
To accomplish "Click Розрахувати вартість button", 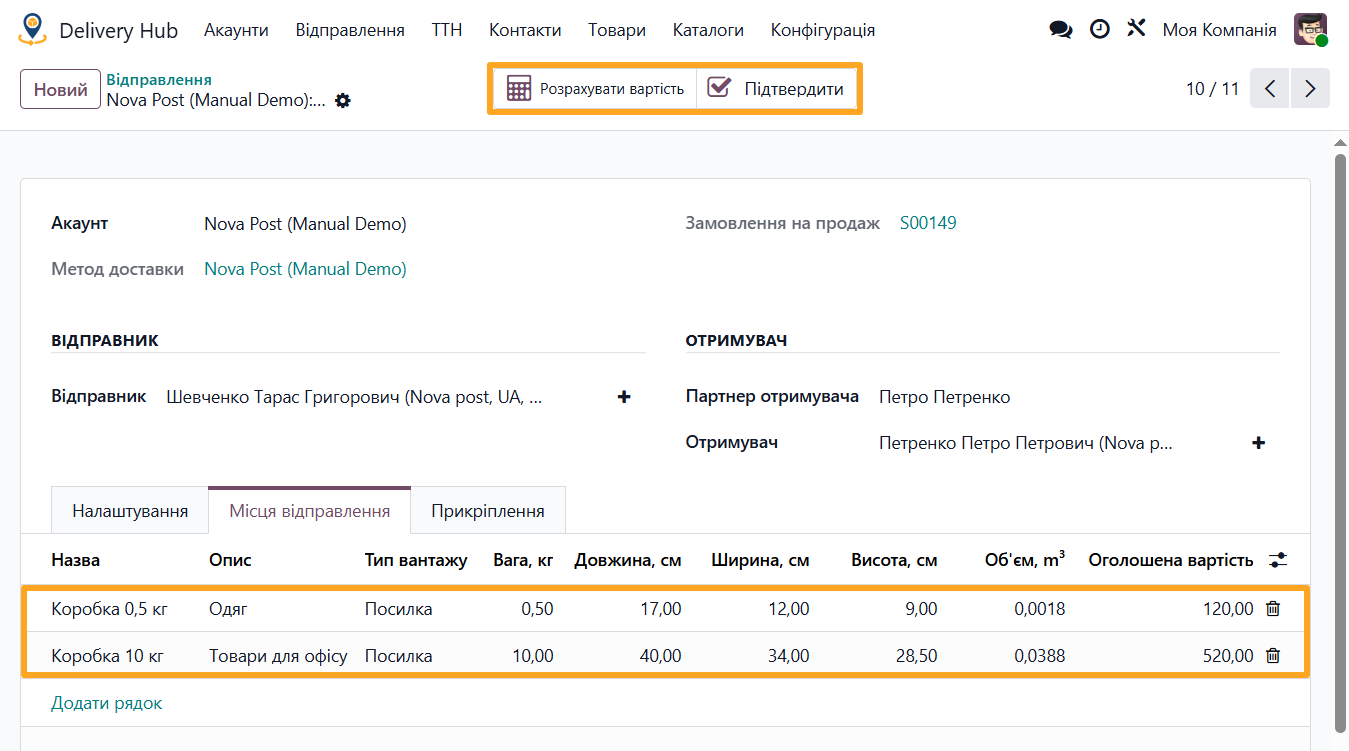I will [595, 88].
